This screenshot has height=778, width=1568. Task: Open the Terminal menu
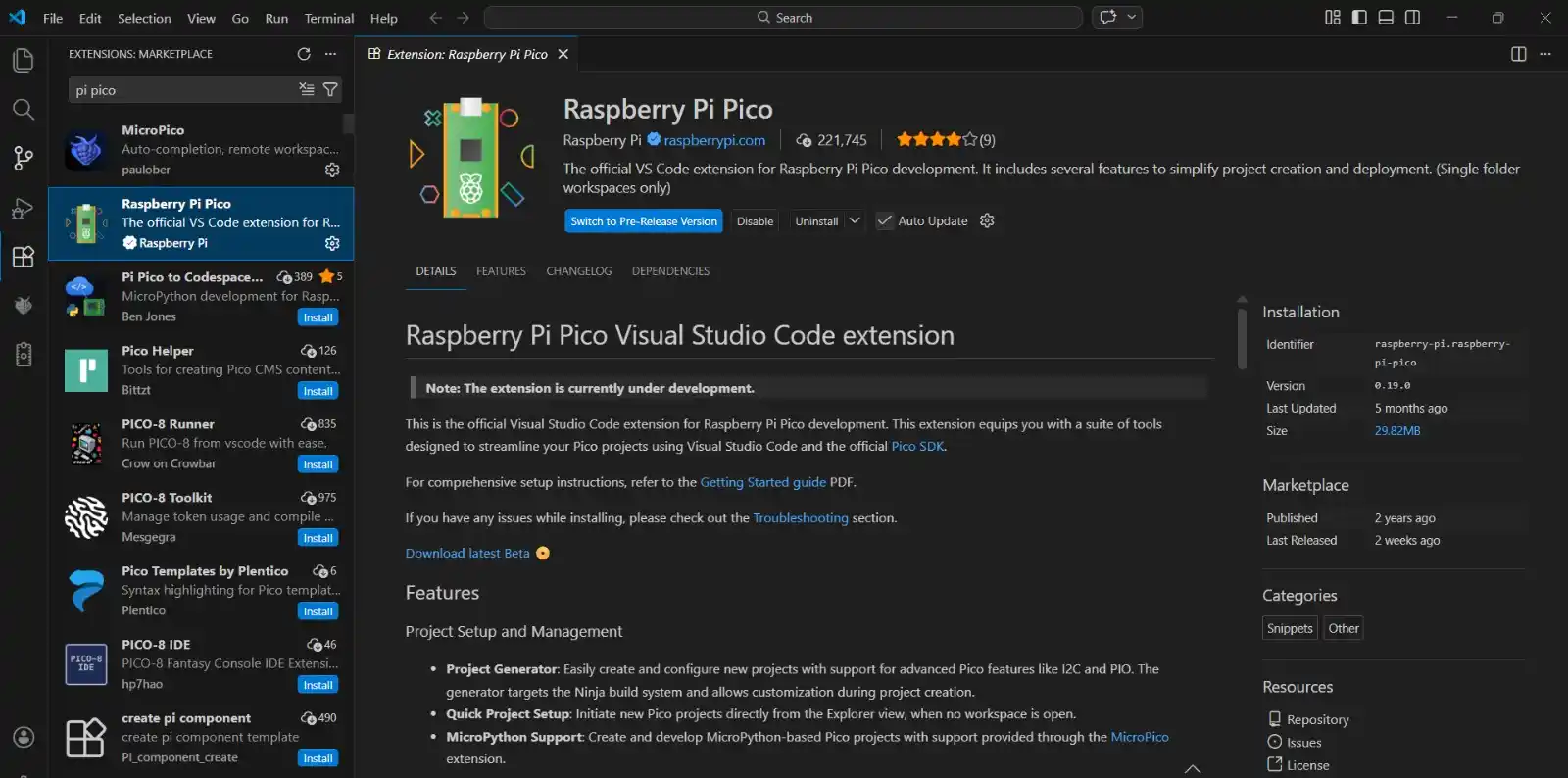point(328,18)
